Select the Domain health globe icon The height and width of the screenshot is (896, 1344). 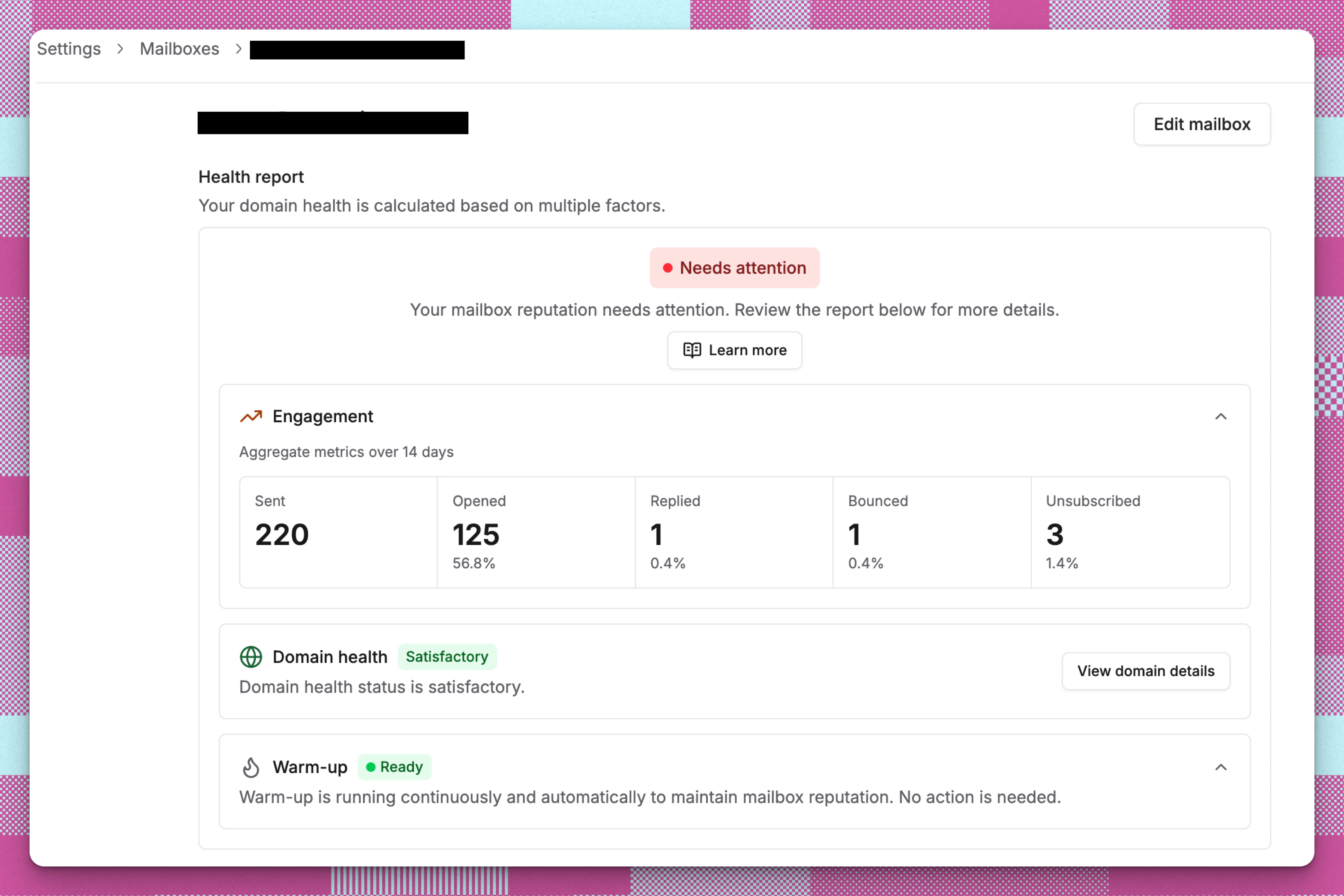250,657
